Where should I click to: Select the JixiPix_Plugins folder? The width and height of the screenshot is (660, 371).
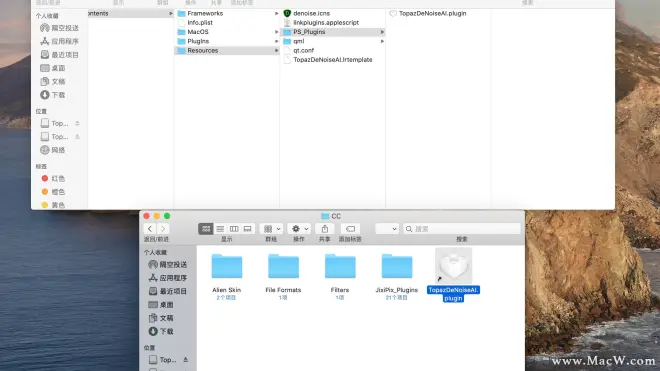point(397,276)
